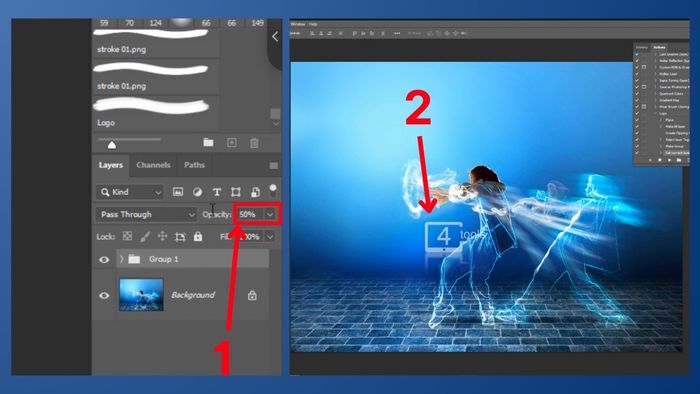This screenshot has width=700, height=394.
Task: Click lock transparent pixels icon
Action: (x=127, y=236)
